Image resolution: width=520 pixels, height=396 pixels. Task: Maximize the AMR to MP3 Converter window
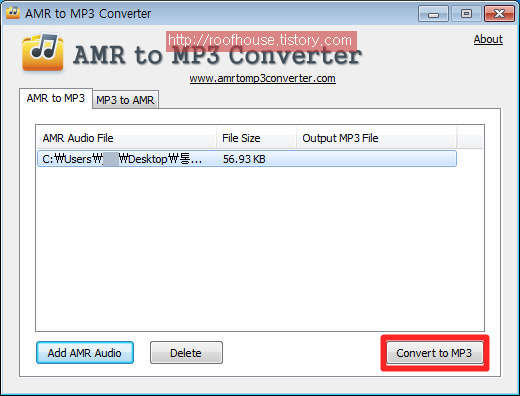pos(466,14)
